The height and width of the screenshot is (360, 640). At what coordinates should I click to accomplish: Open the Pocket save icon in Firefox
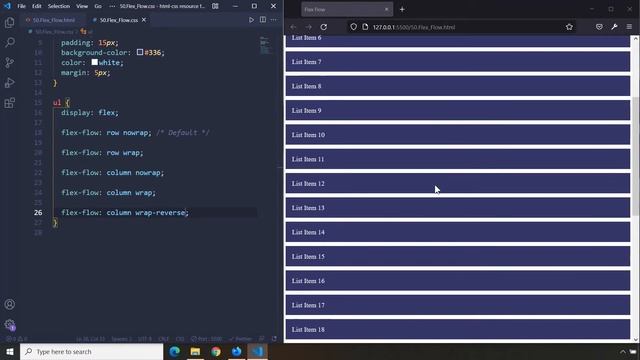[x=599, y=27]
